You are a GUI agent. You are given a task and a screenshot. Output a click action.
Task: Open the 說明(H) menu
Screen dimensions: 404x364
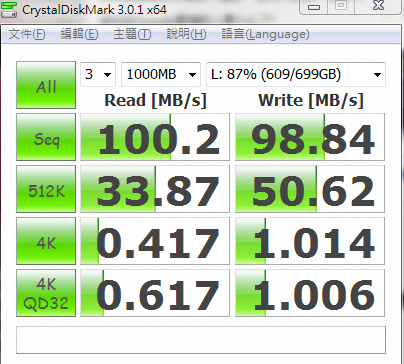186,34
